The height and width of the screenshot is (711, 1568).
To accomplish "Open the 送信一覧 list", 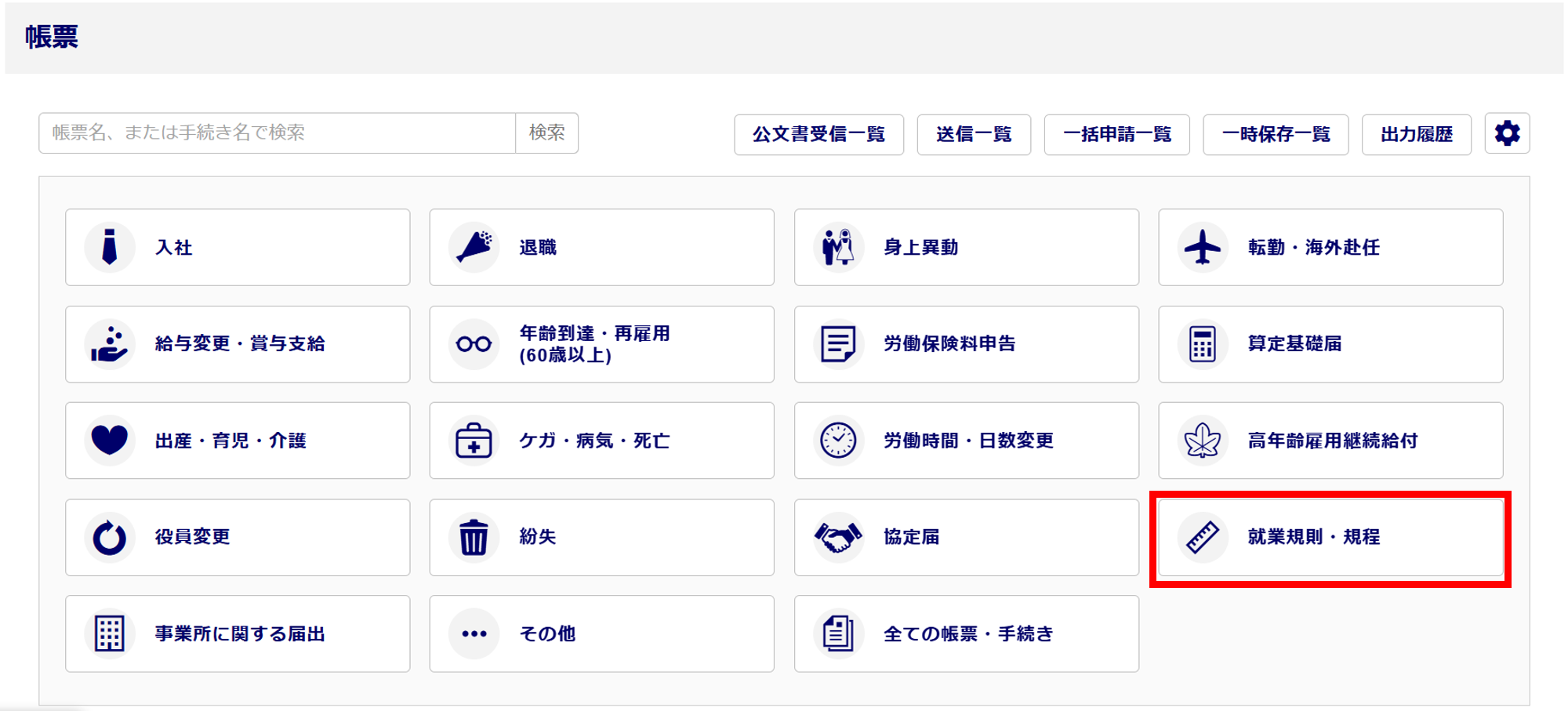I will click(974, 134).
